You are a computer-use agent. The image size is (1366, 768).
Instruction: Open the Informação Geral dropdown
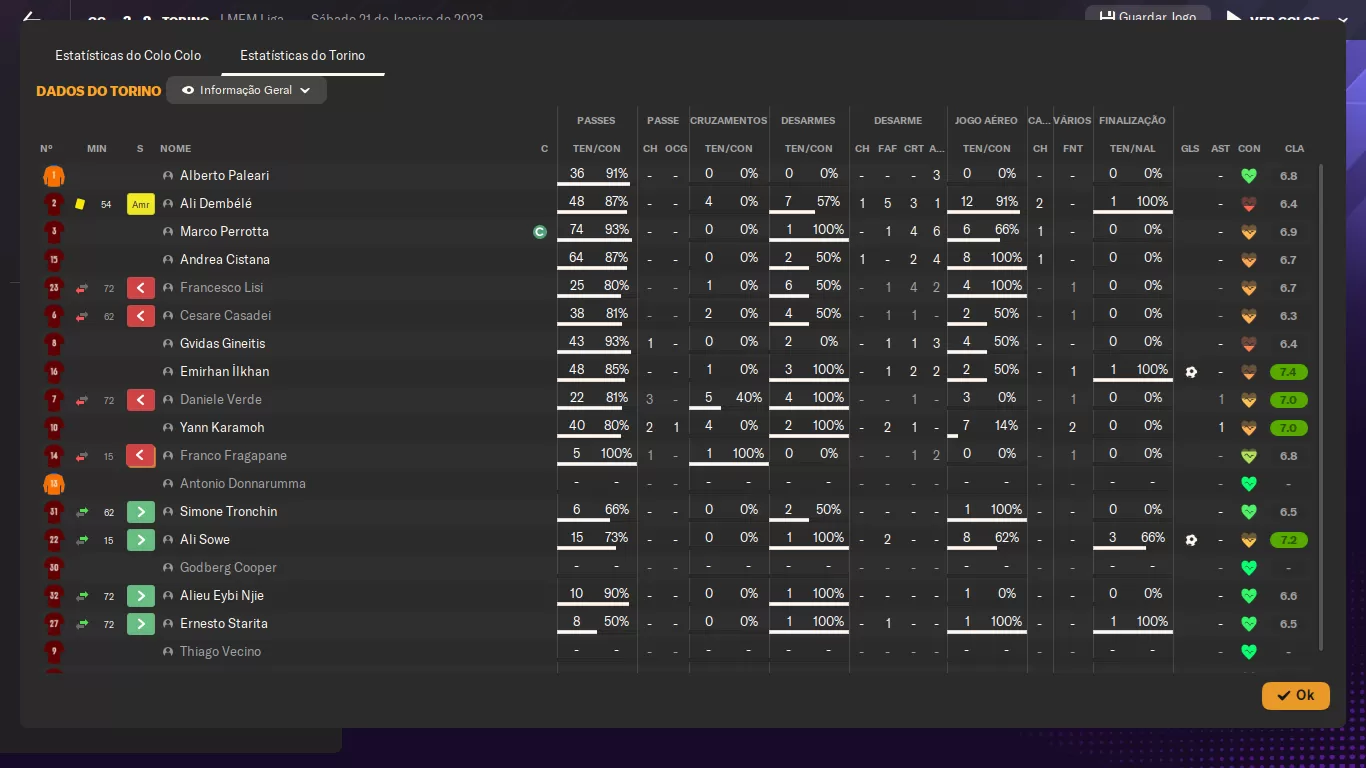pyautogui.click(x=247, y=90)
